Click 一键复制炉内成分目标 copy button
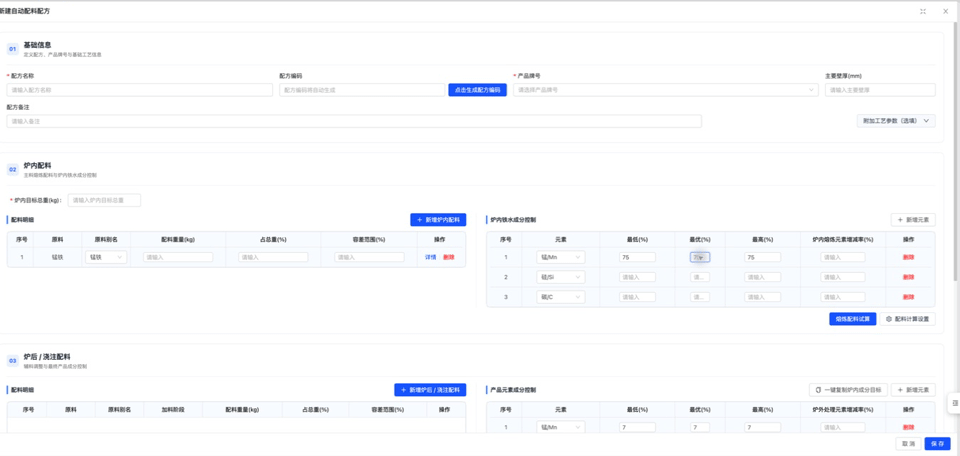The height and width of the screenshot is (456, 960). click(848, 390)
